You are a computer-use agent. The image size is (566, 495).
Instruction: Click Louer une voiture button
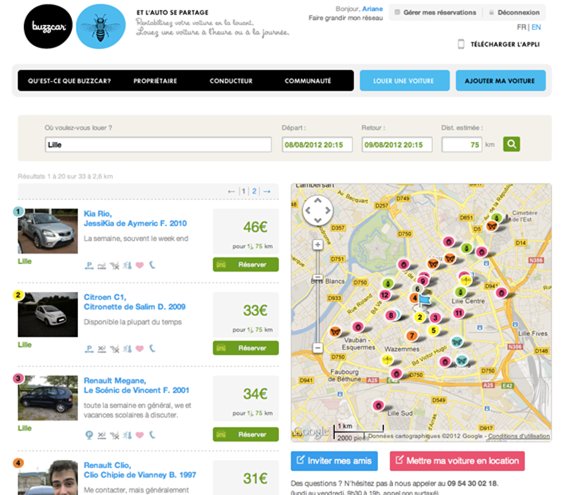[405, 81]
